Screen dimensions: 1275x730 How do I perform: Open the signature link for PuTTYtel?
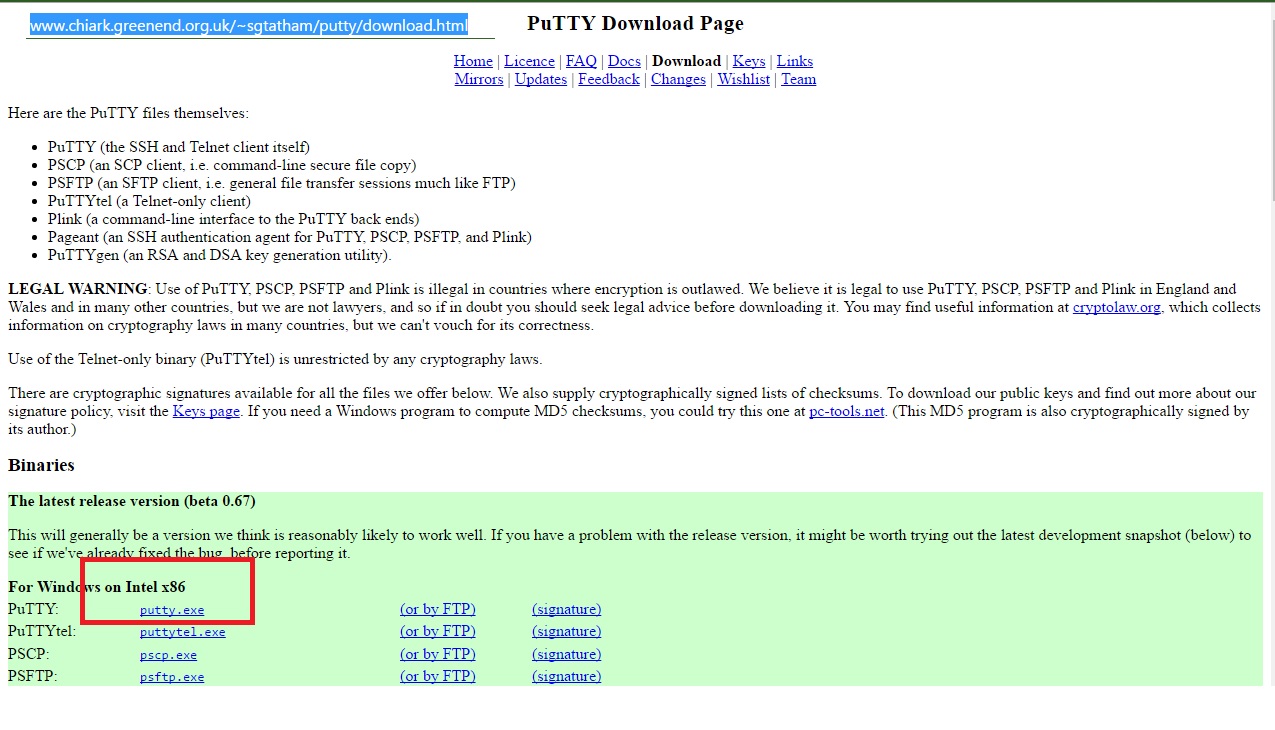point(567,631)
